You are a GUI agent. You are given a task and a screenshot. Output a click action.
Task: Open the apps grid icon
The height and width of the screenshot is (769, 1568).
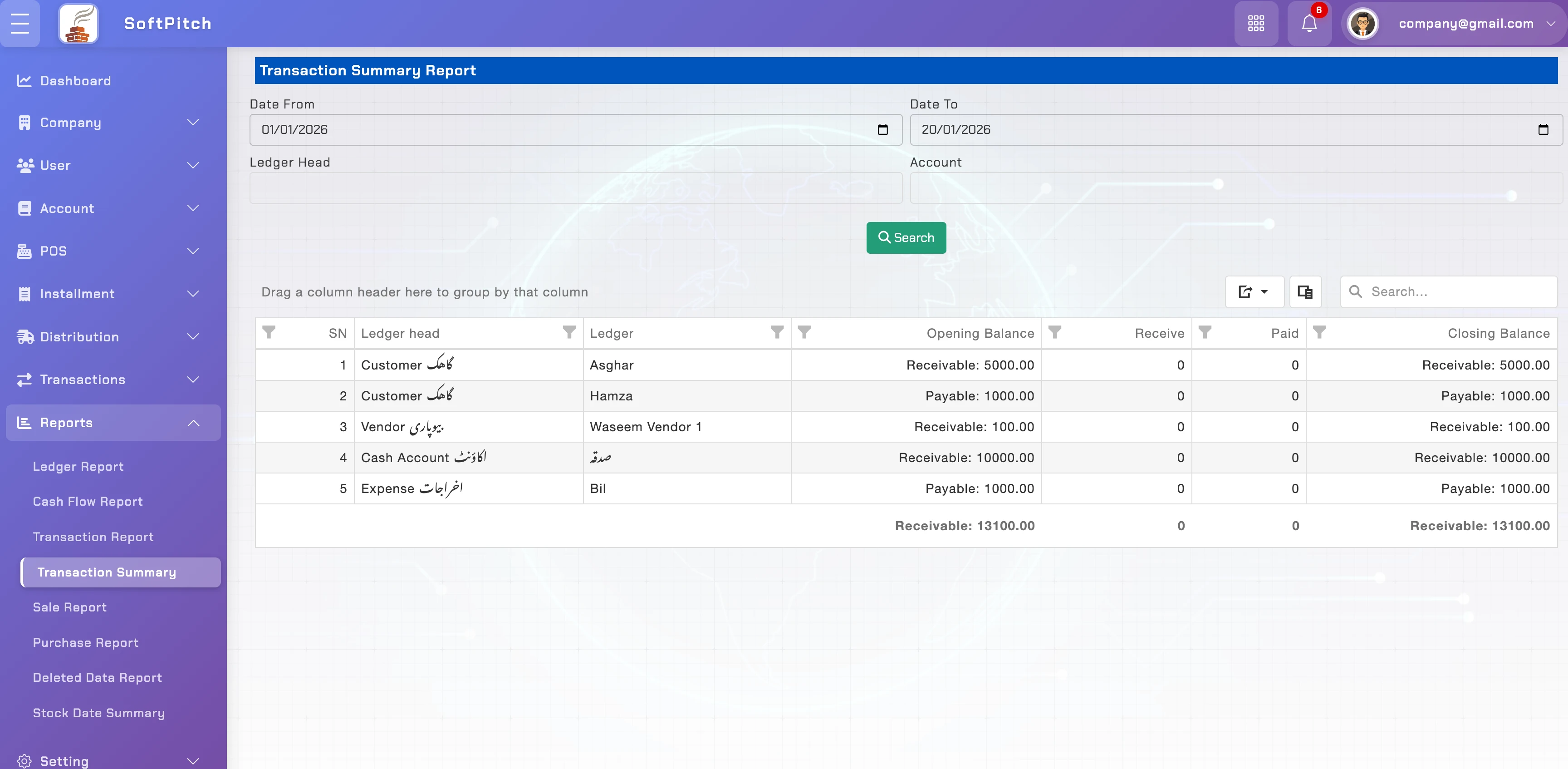click(x=1256, y=23)
